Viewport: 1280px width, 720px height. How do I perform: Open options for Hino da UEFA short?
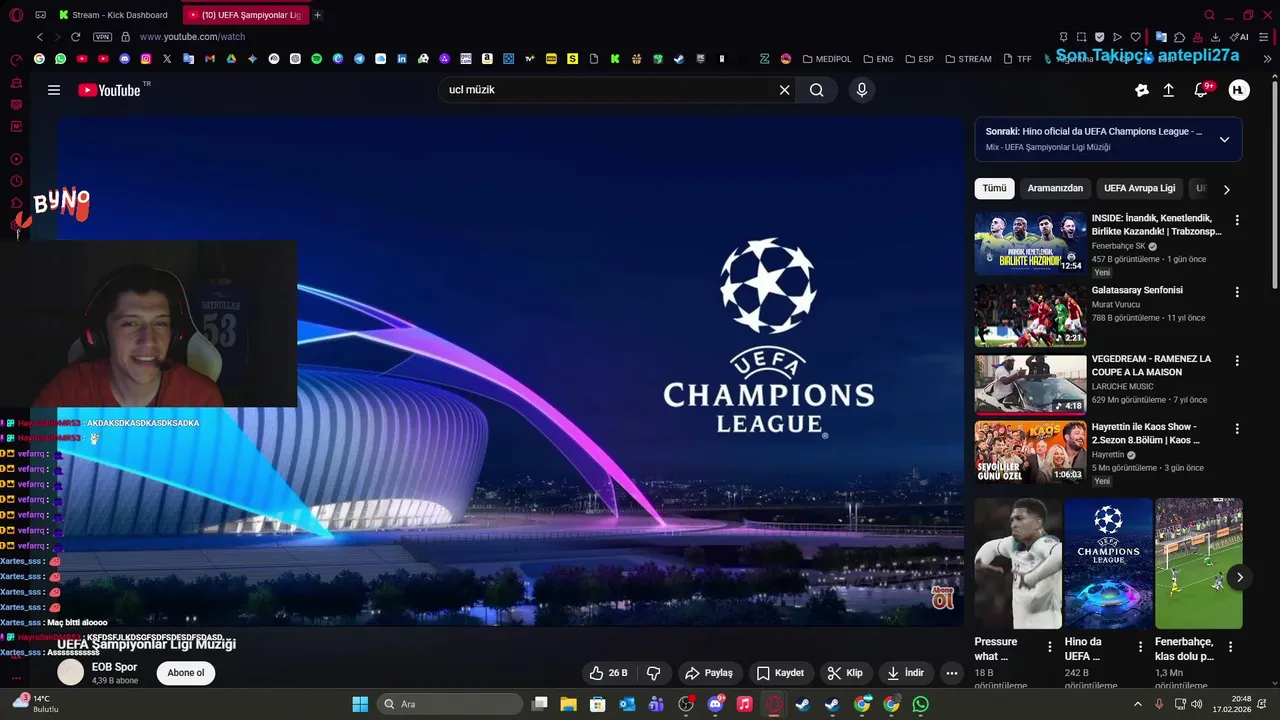pos(1140,647)
